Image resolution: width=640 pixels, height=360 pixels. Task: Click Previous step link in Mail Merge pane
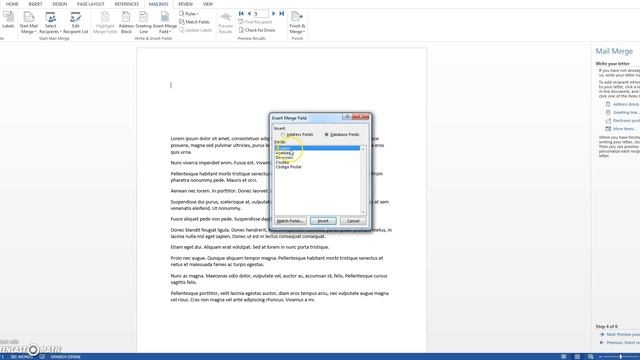pos(623,342)
